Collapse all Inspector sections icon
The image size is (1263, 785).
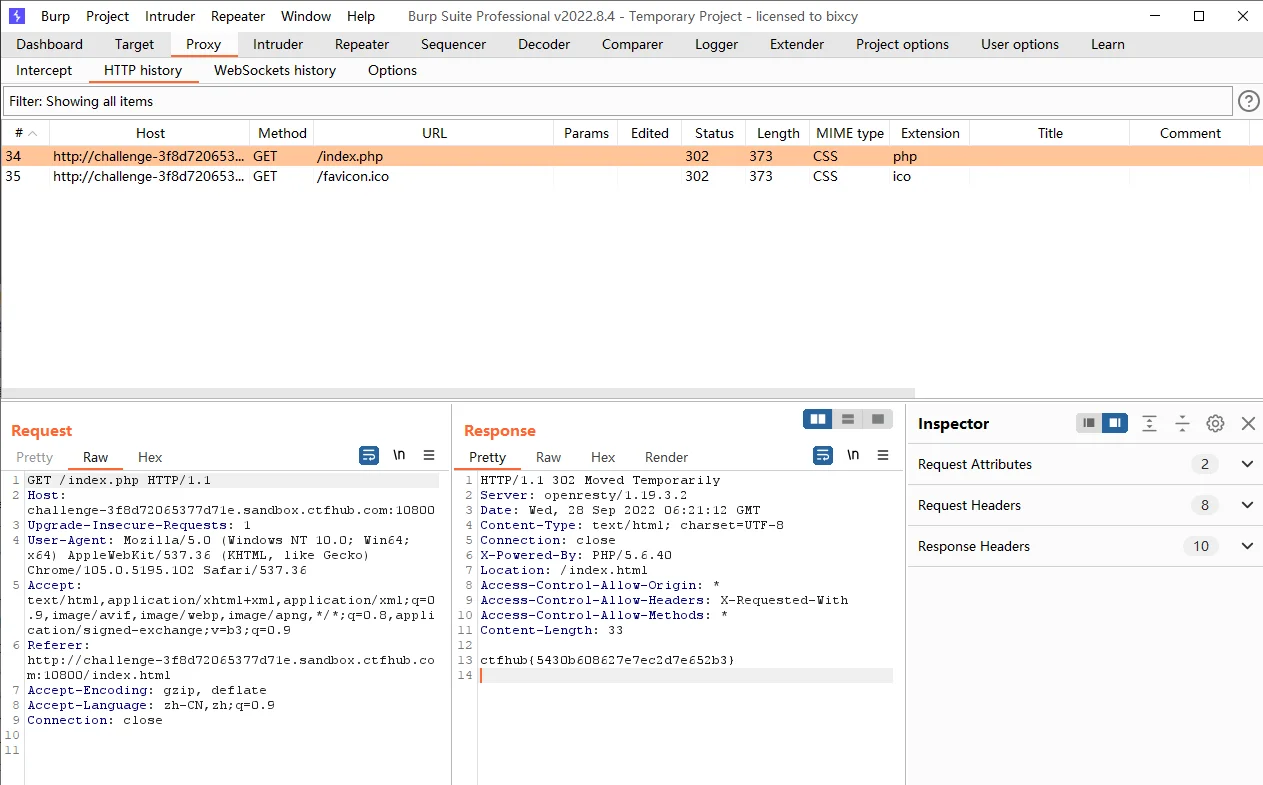(1182, 423)
